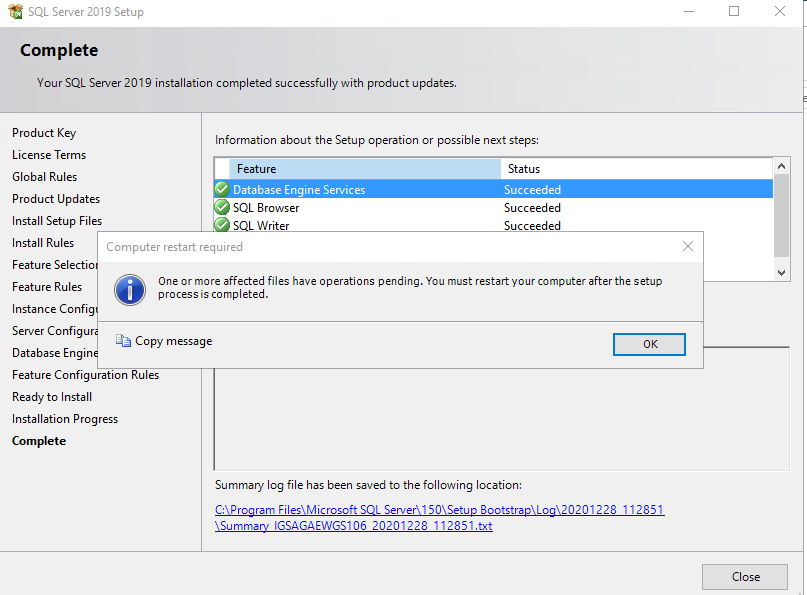Click the Product Key step
807x595 pixels.
[44, 133]
